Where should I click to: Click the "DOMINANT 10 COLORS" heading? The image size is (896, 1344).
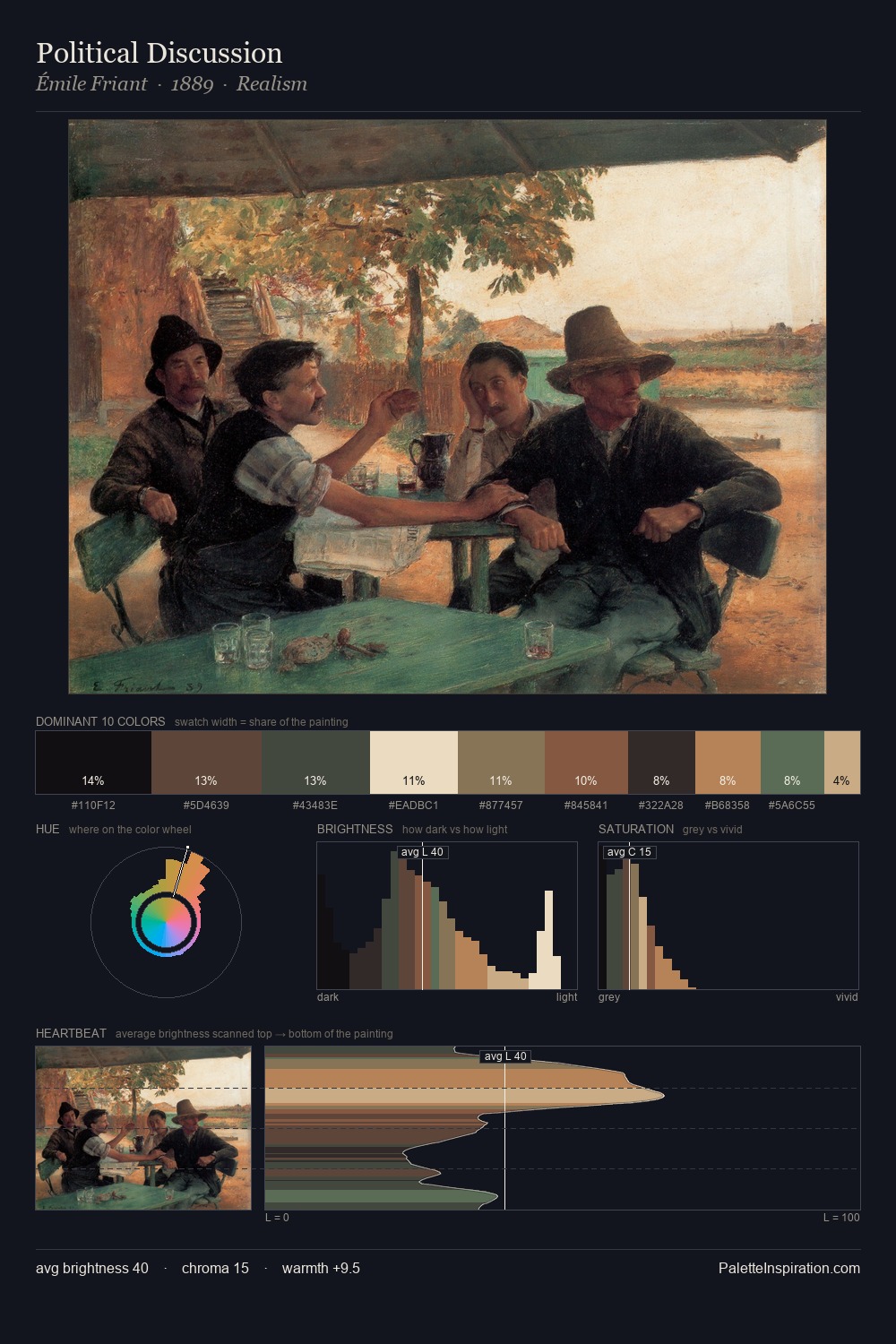(100, 721)
